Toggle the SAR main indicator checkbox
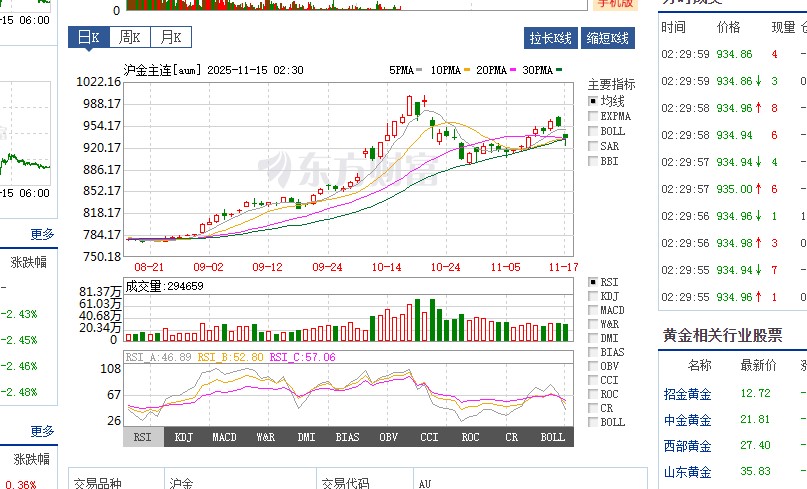Screen dimensions: 807x489 (x=594, y=146)
